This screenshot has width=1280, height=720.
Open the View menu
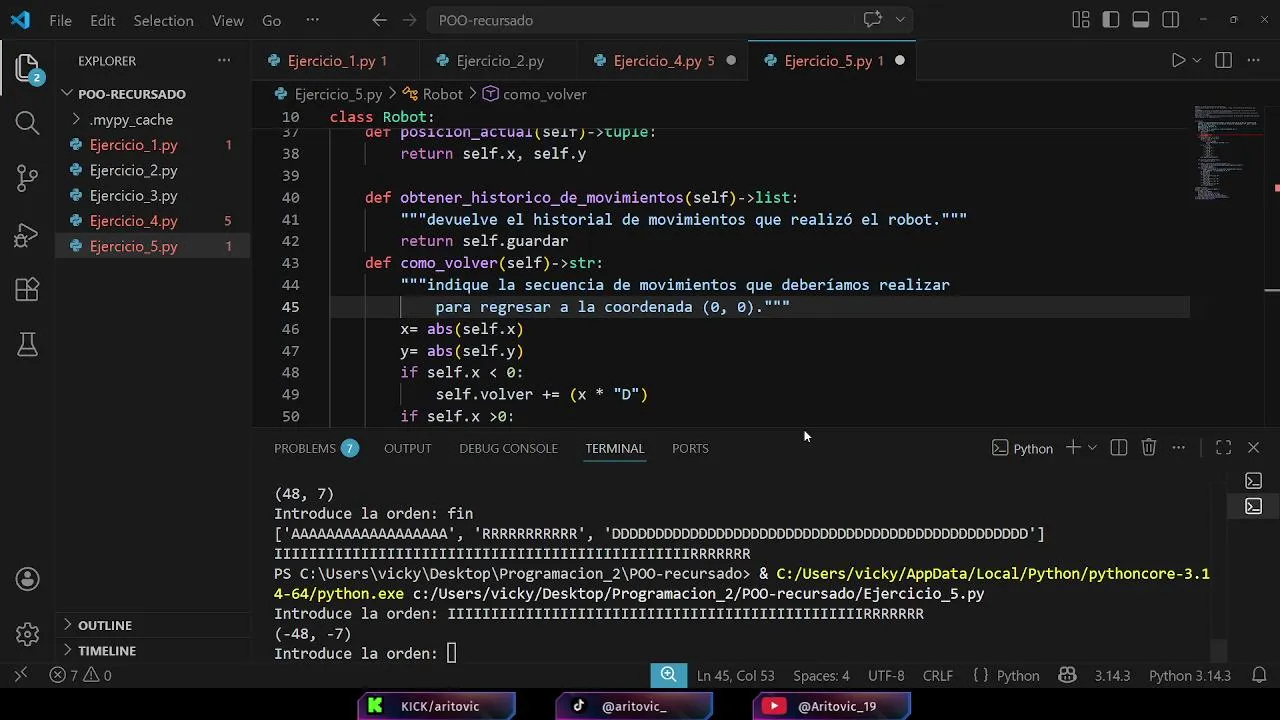pyautogui.click(x=228, y=20)
